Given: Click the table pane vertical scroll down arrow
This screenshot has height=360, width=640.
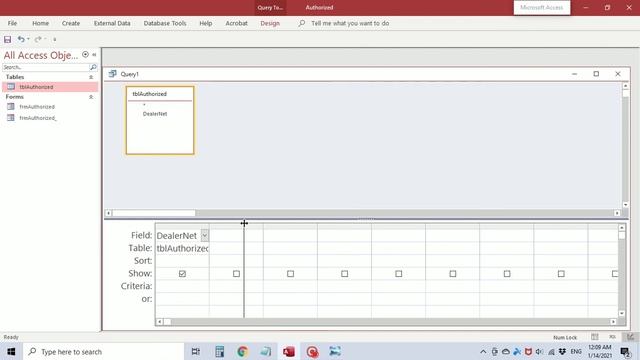Looking at the screenshot, I should (x=625, y=205).
